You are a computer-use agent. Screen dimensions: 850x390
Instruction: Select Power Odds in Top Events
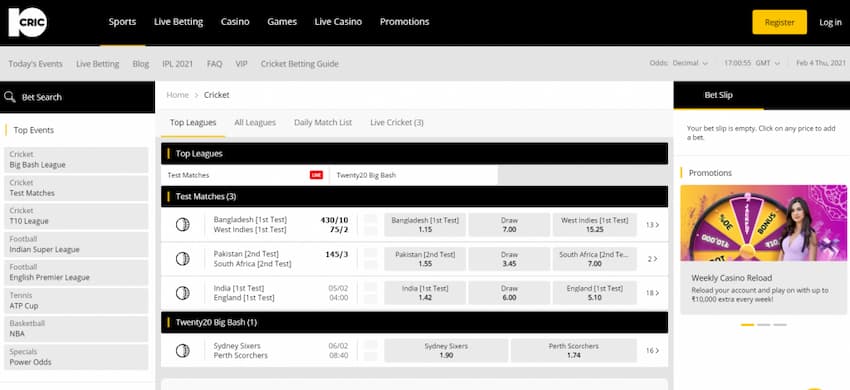[76, 357]
